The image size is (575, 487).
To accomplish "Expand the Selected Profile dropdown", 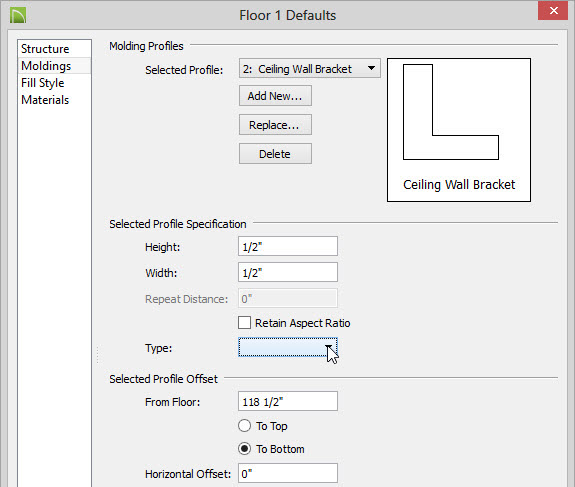I will click(x=310, y=69).
